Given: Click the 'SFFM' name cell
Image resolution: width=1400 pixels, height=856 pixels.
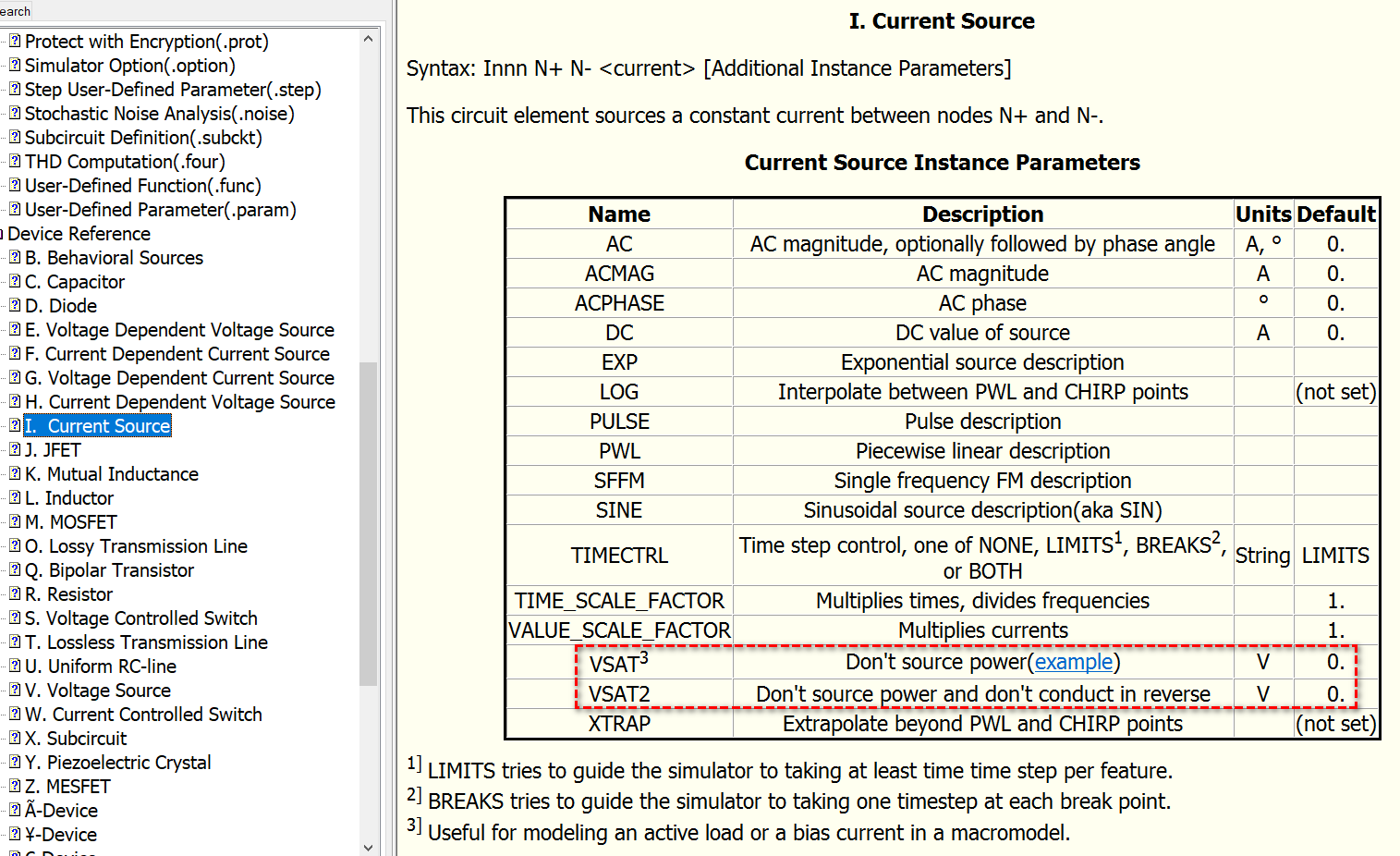Looking at the screenshot, I should pos(619,481).
